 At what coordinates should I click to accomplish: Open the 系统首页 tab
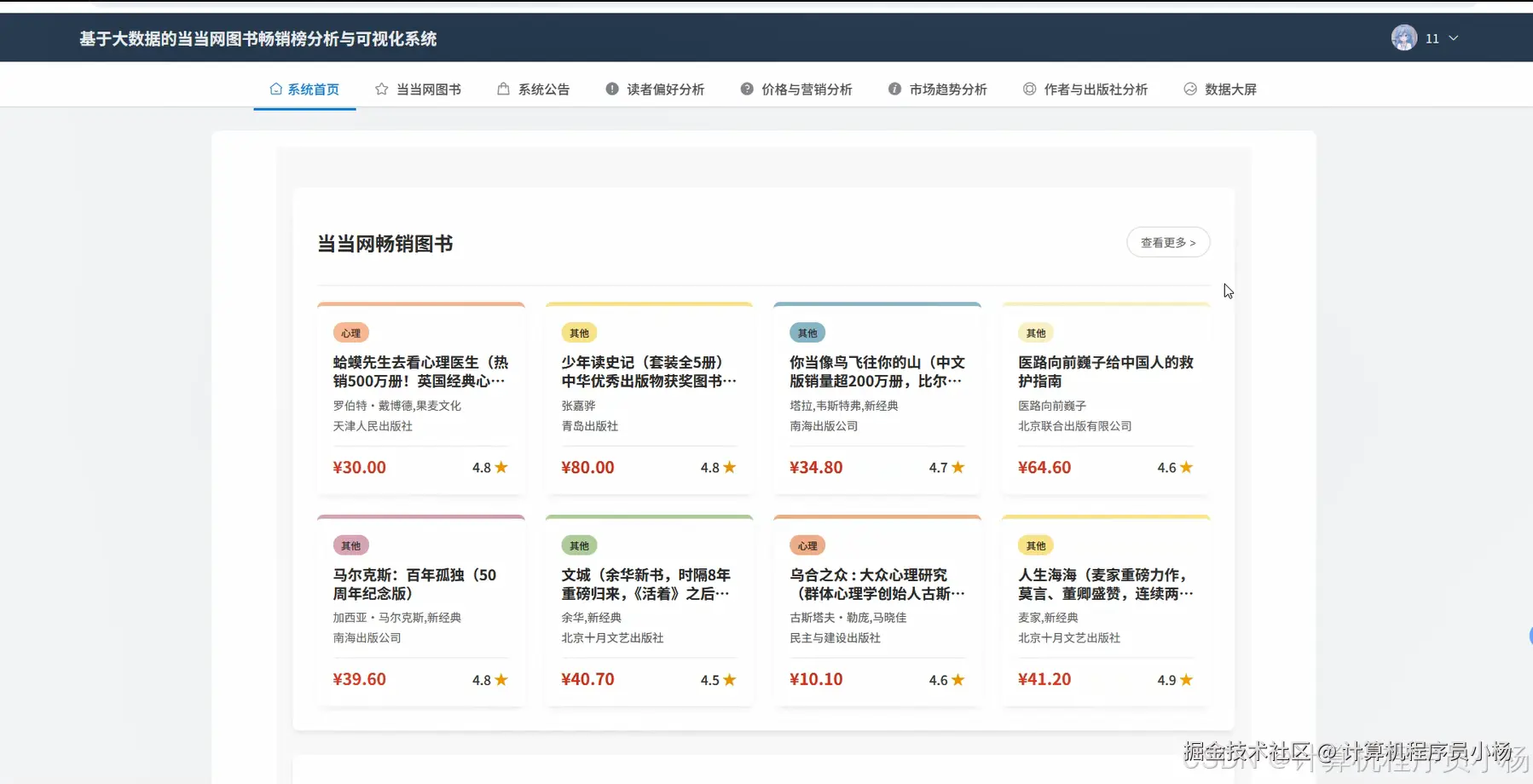pyautogui.click(x=304, y=89)
